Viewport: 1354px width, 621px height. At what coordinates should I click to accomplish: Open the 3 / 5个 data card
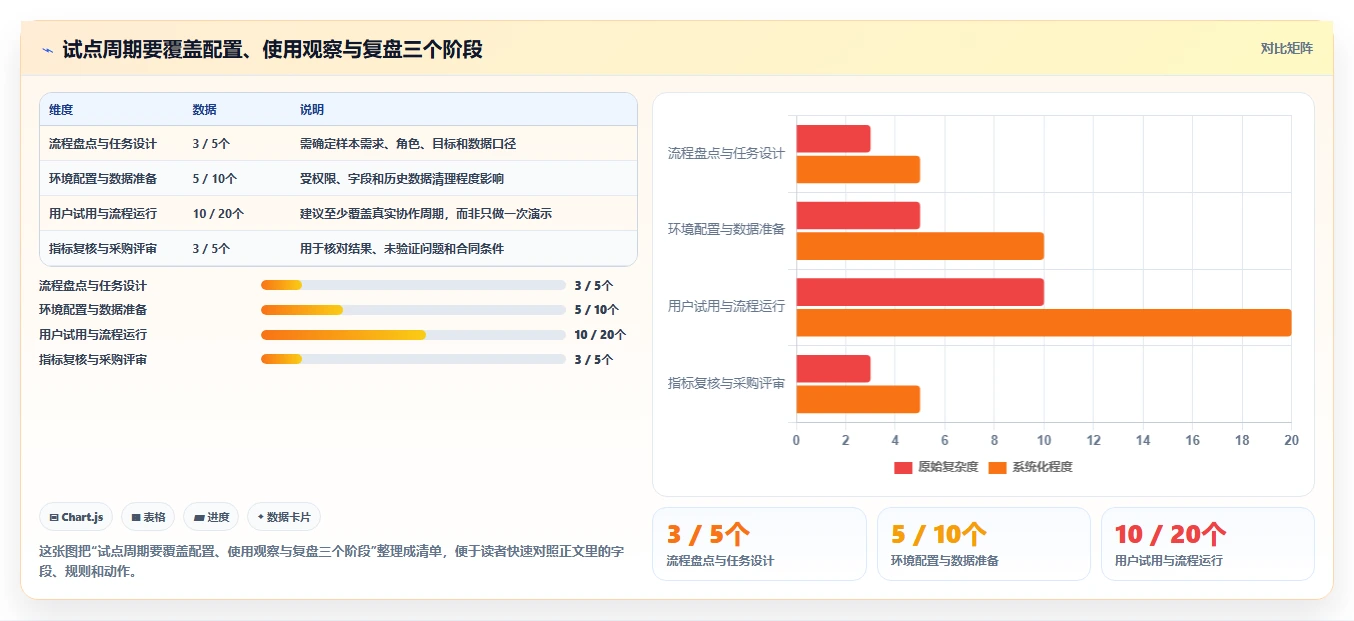point(759,544)
